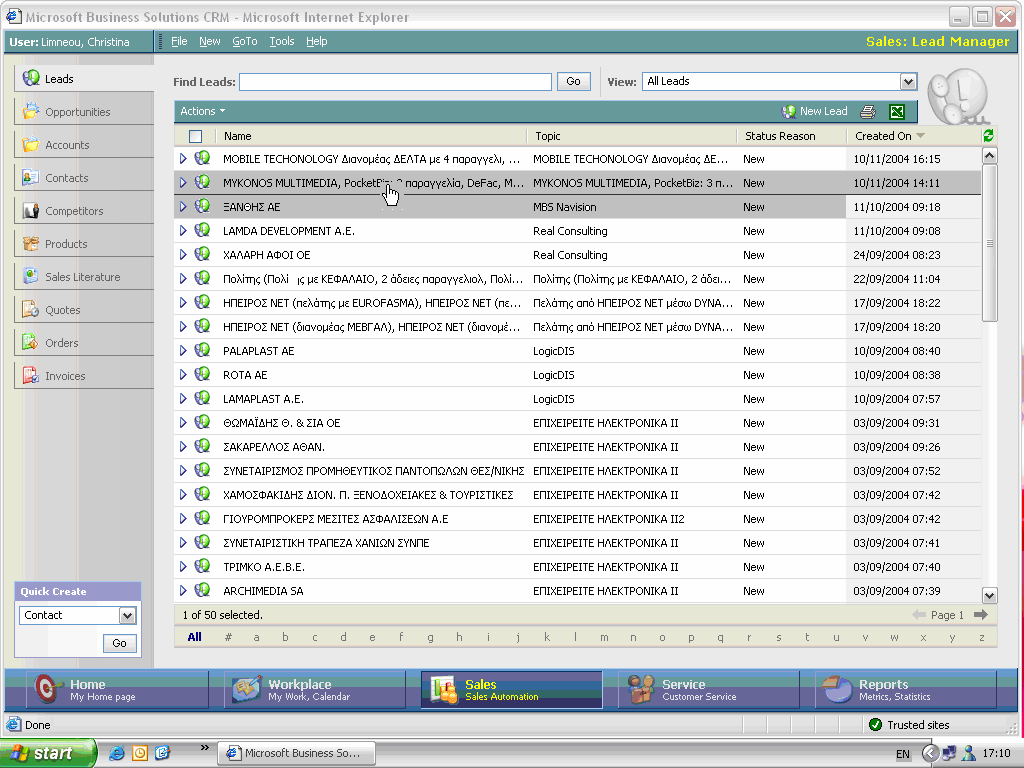This screenshot has height=768, width=1024.
Task: Go to next page arrow
Action: [x=980, y=615]
